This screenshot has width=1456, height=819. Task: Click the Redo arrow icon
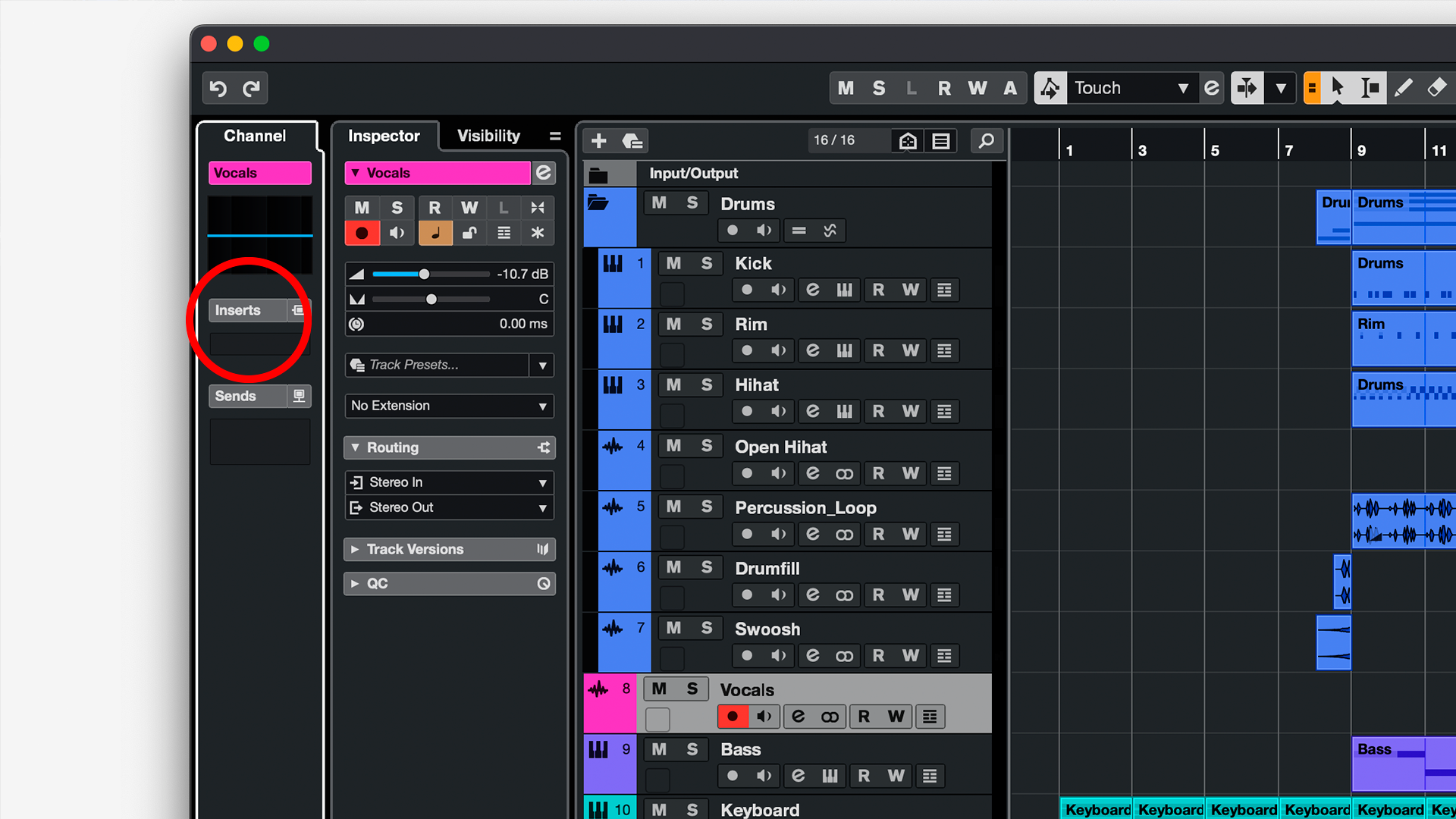coord(252,89)
